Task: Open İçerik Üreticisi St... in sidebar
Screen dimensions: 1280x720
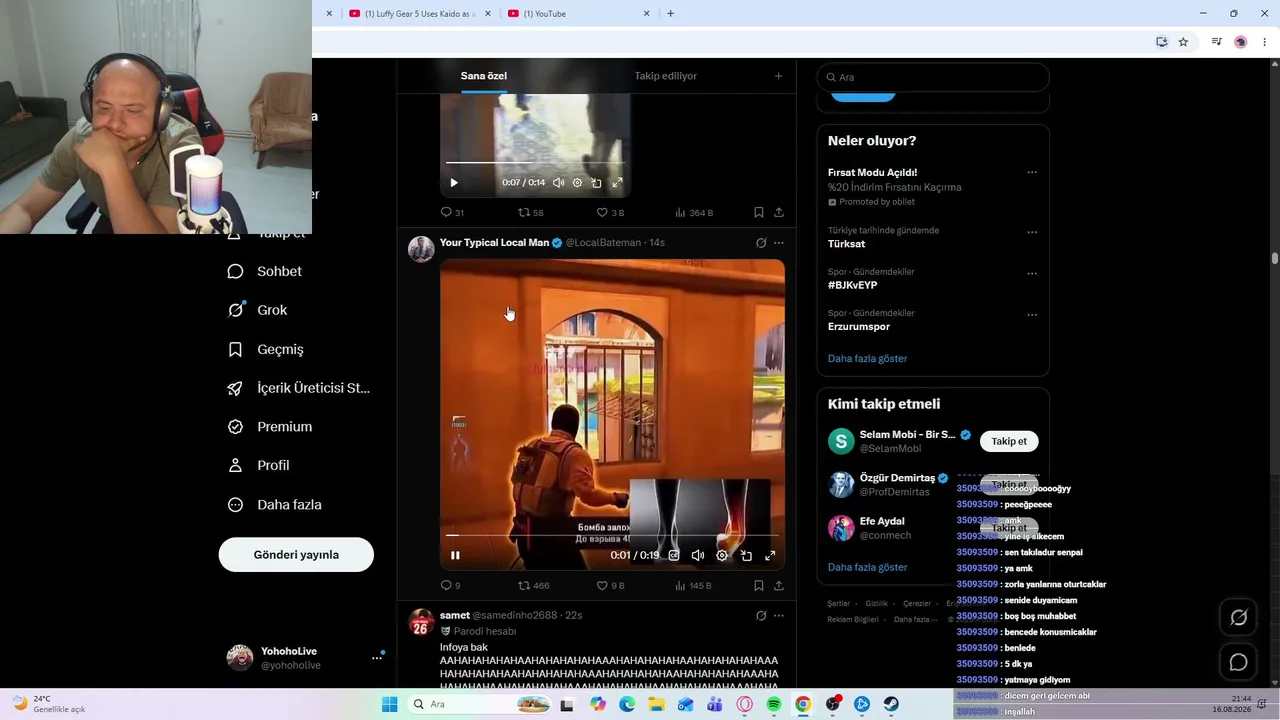Action: [x=299, y=388]
